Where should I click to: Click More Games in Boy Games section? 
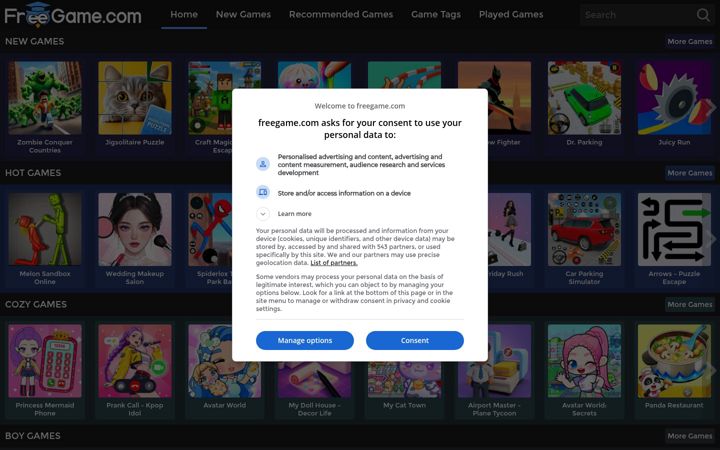690,436
